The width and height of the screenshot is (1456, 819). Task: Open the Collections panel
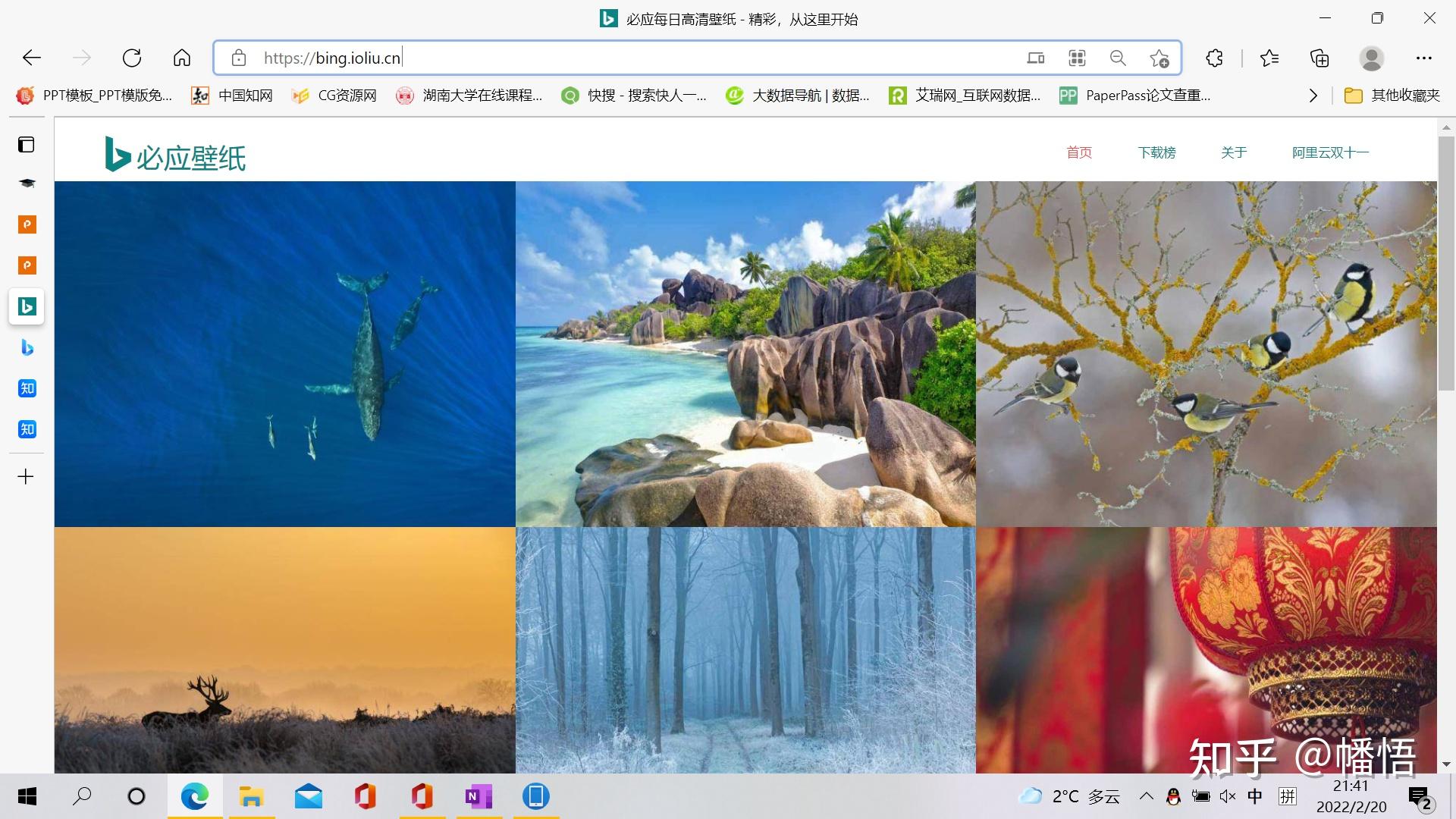coord(1319,58)
